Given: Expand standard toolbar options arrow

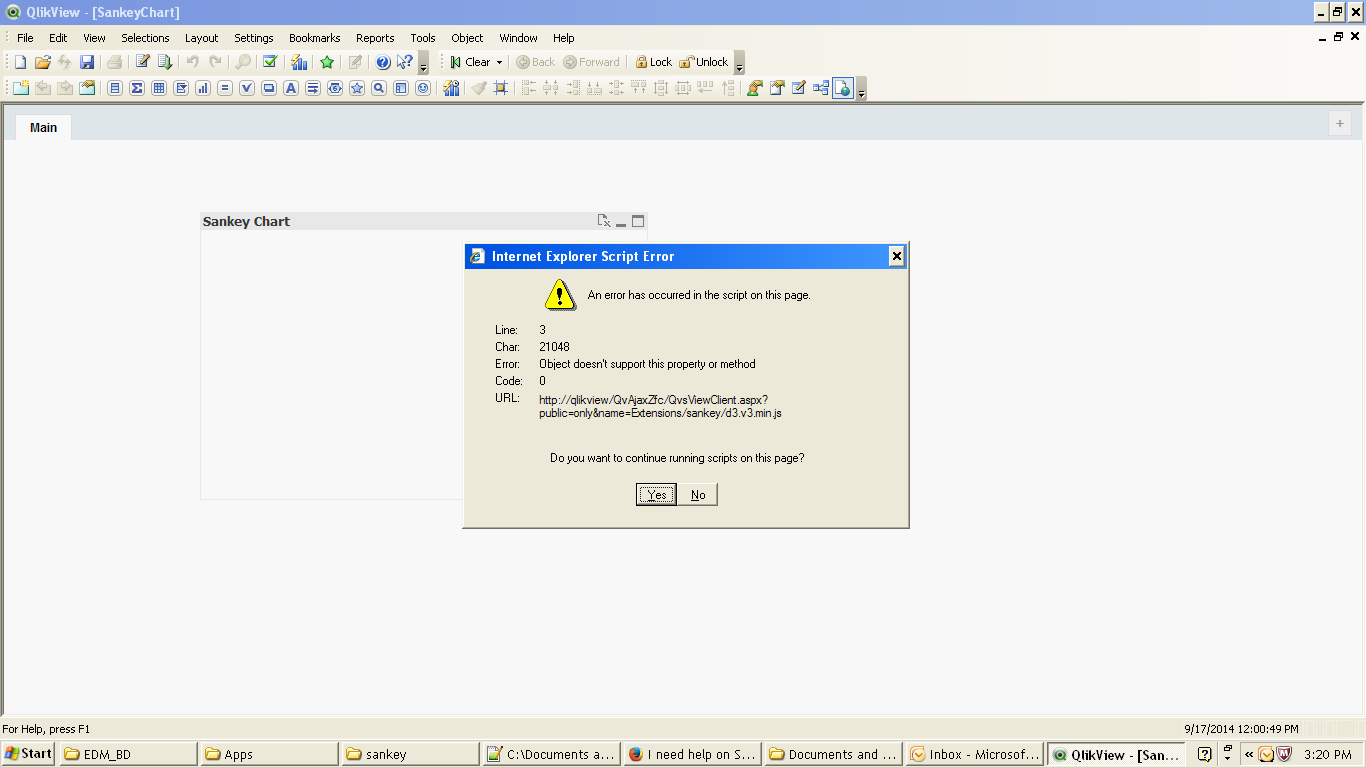Looking at the screenshot, I should pos(423,63).
